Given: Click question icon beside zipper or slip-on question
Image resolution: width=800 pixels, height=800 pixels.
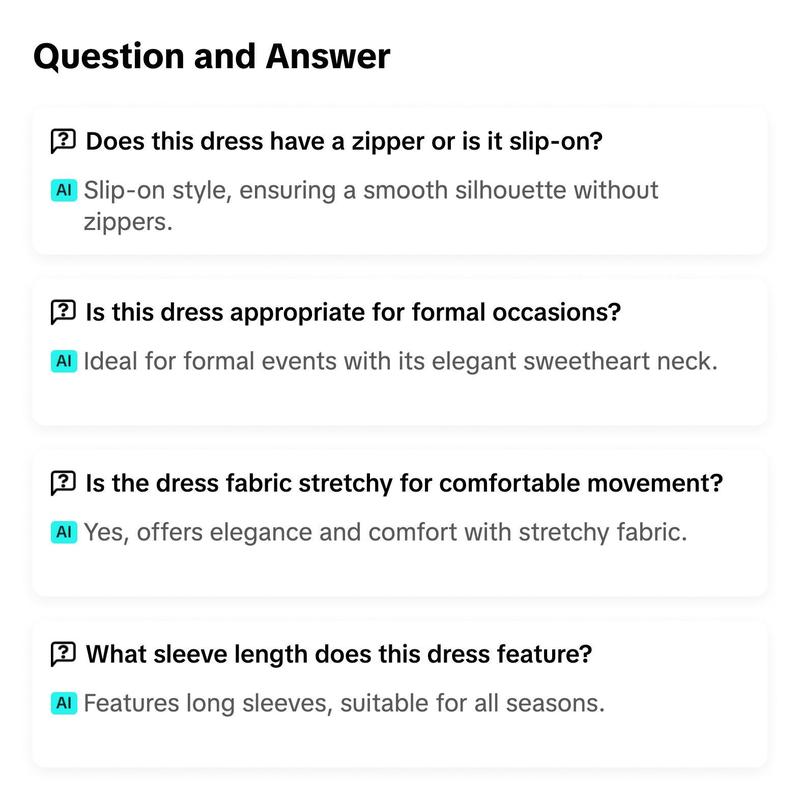Looking at the screenshot, I should pos(63,141).
